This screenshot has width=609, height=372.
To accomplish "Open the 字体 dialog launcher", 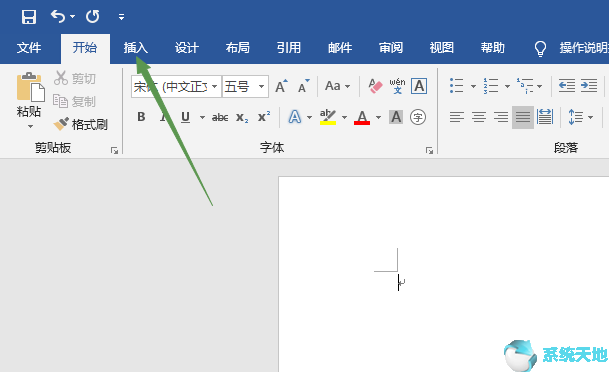I will (x=429, y=150).
